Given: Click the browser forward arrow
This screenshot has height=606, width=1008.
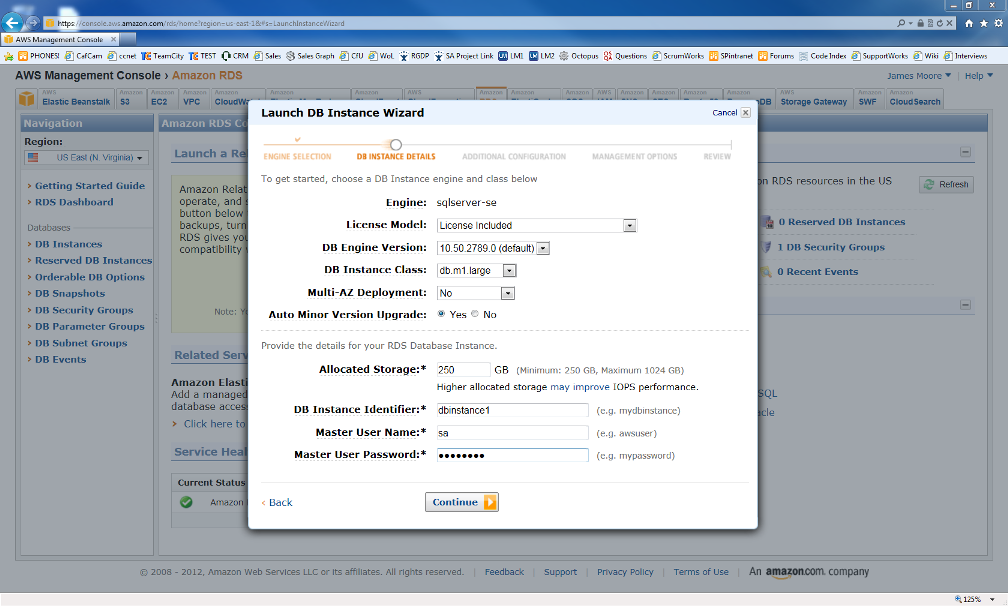Looking at the screenshot, I should coord(33,22).
